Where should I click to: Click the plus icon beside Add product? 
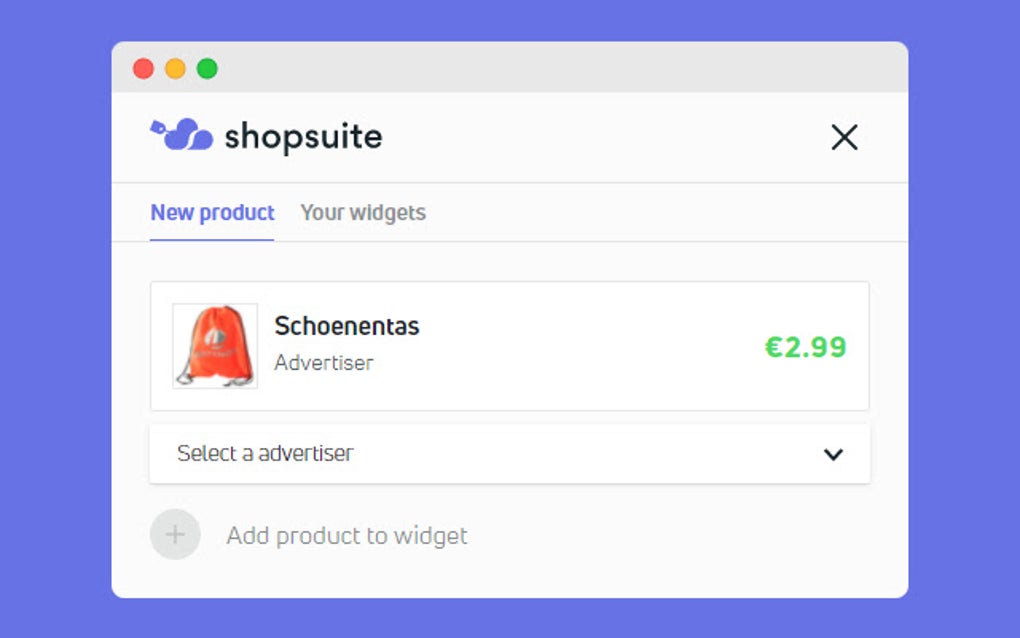(174, 535)
